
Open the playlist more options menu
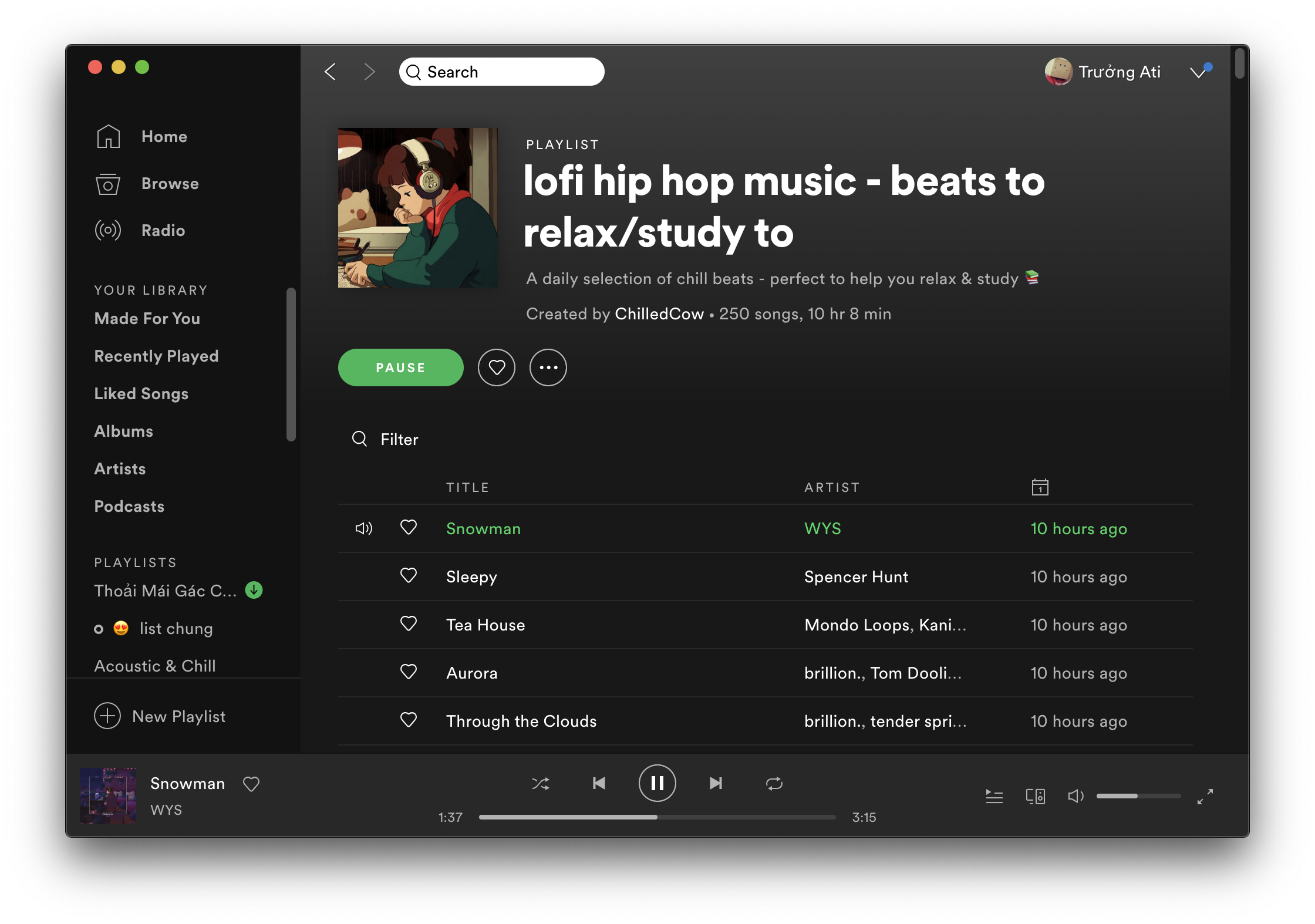click(548, 367)
